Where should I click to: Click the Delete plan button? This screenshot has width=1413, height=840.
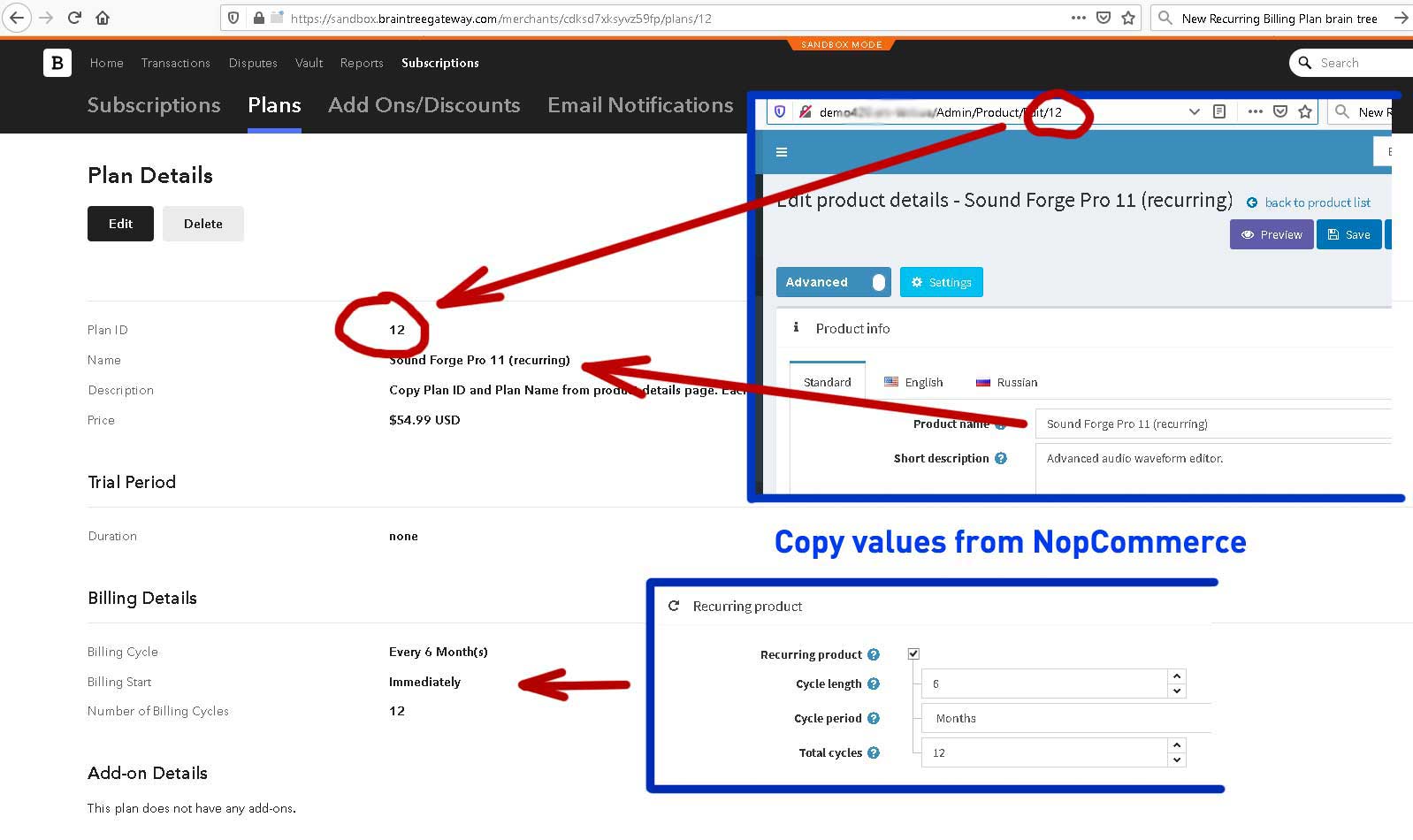(x=203, y=224)
